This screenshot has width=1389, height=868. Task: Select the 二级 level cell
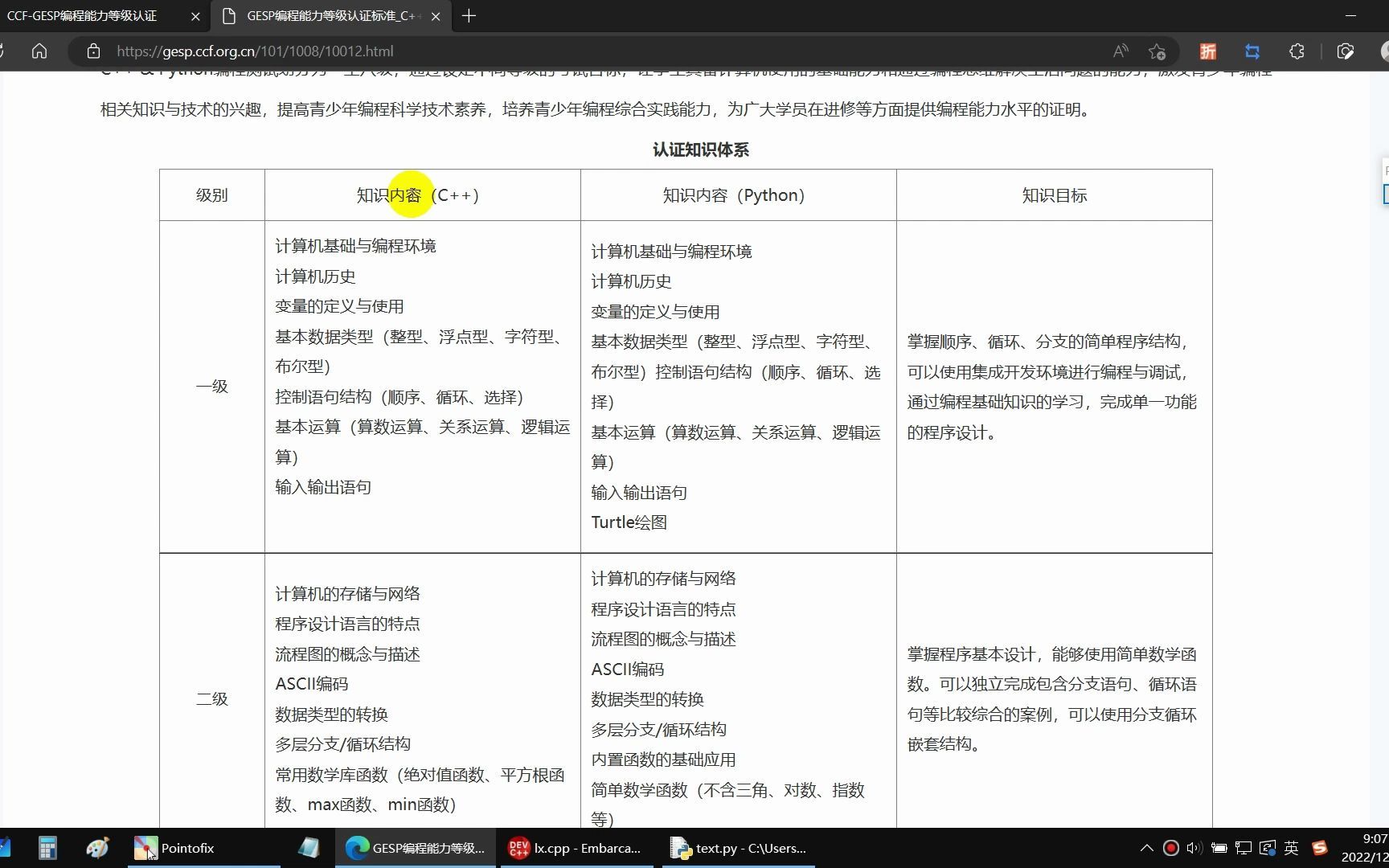212,699
